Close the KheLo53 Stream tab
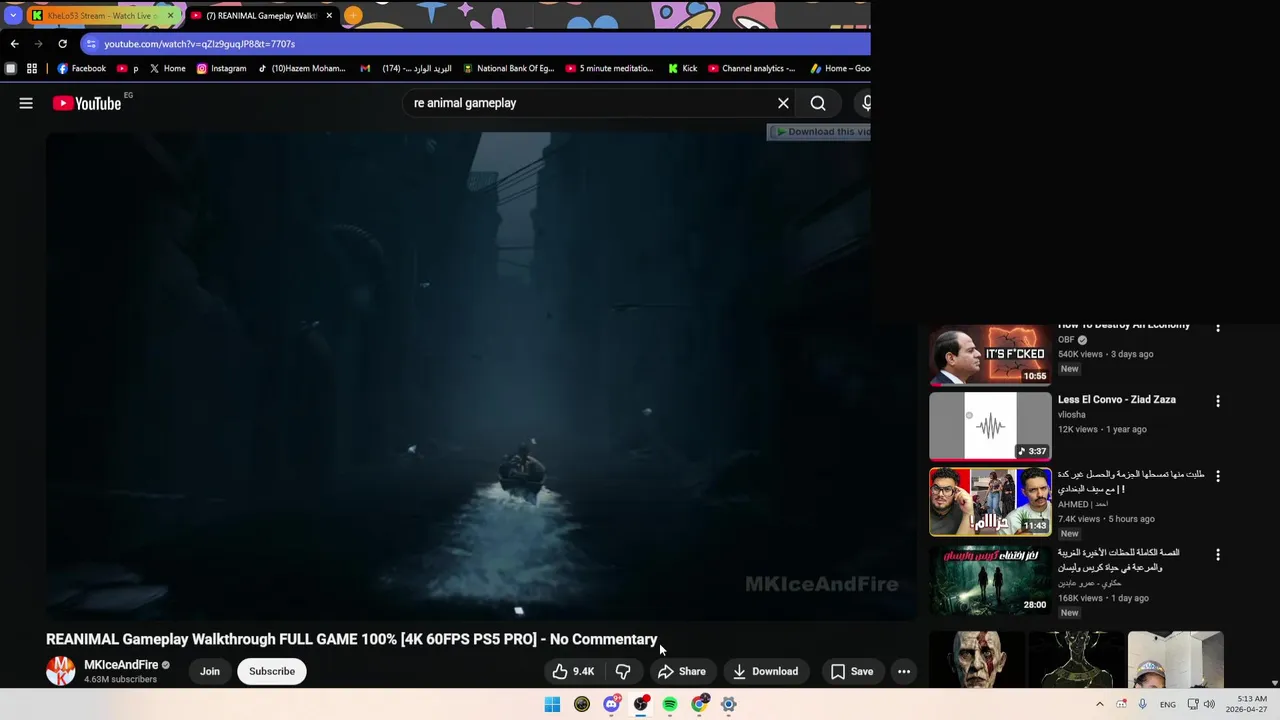1280x720 pixels. pos(170,16)
